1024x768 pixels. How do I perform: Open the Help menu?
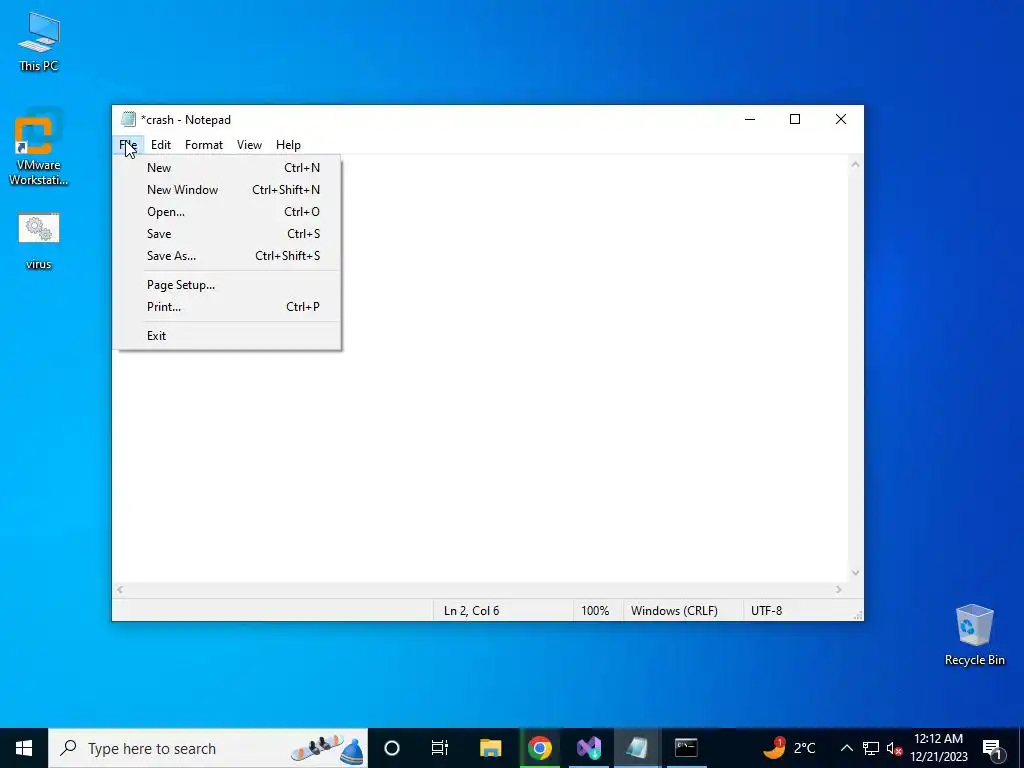click(288, 145)
